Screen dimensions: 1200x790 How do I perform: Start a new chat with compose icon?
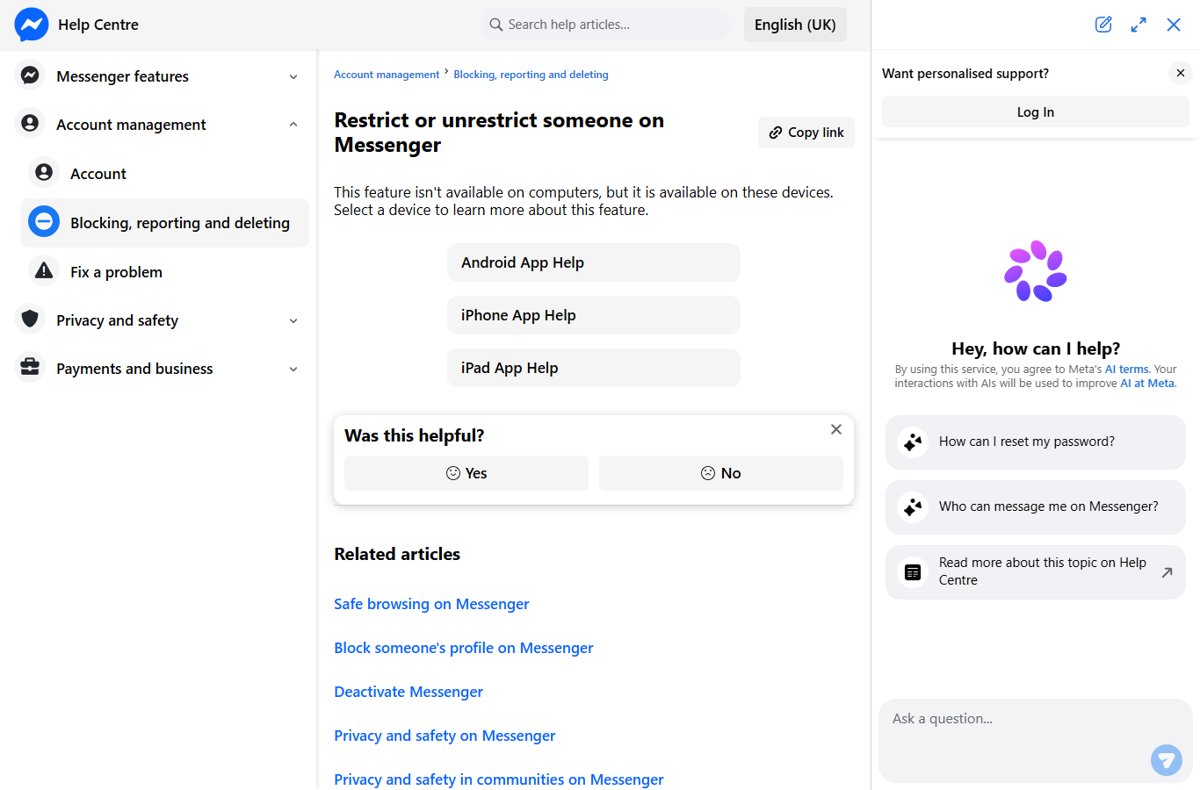click(1103, 25)
